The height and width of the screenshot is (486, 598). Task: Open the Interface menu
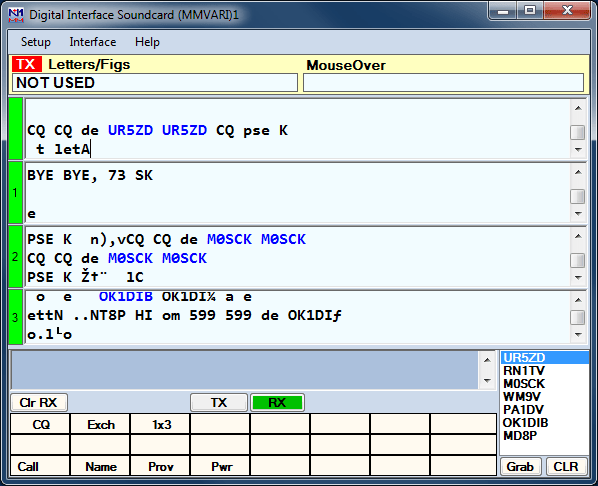pyautogui.click(x=93, y=42)
